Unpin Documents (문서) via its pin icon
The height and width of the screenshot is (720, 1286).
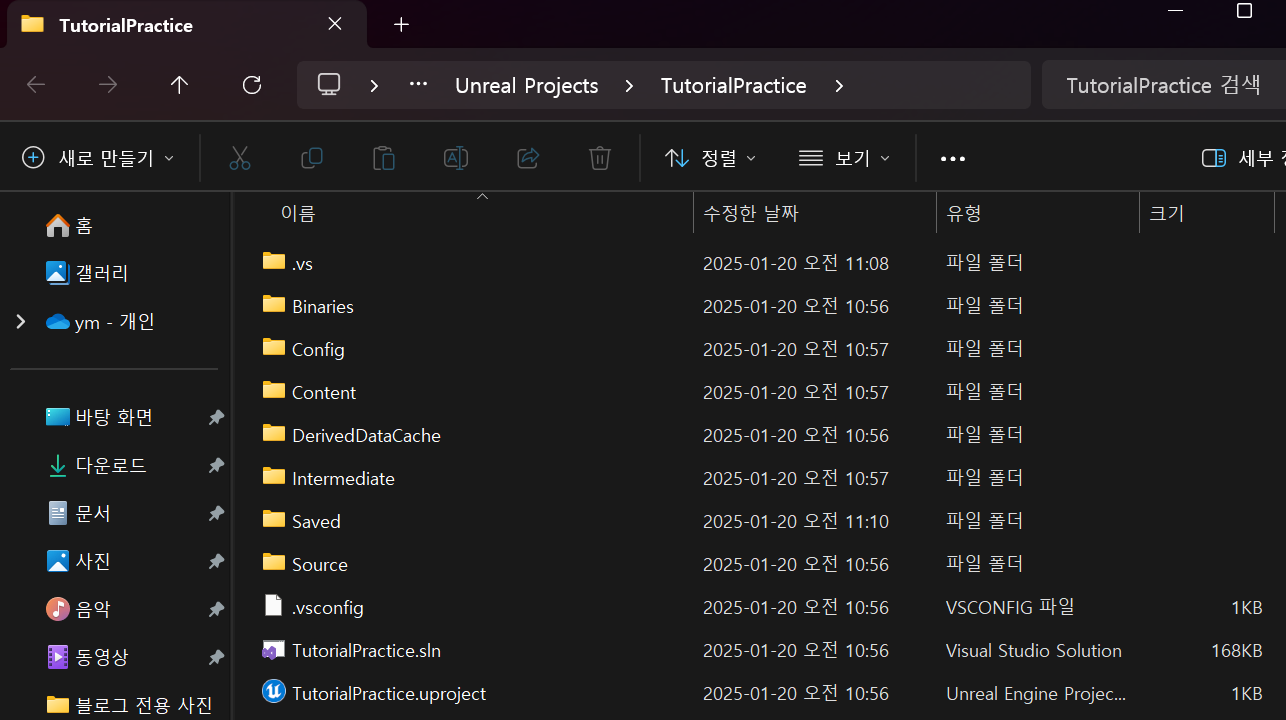coord(215,514)
